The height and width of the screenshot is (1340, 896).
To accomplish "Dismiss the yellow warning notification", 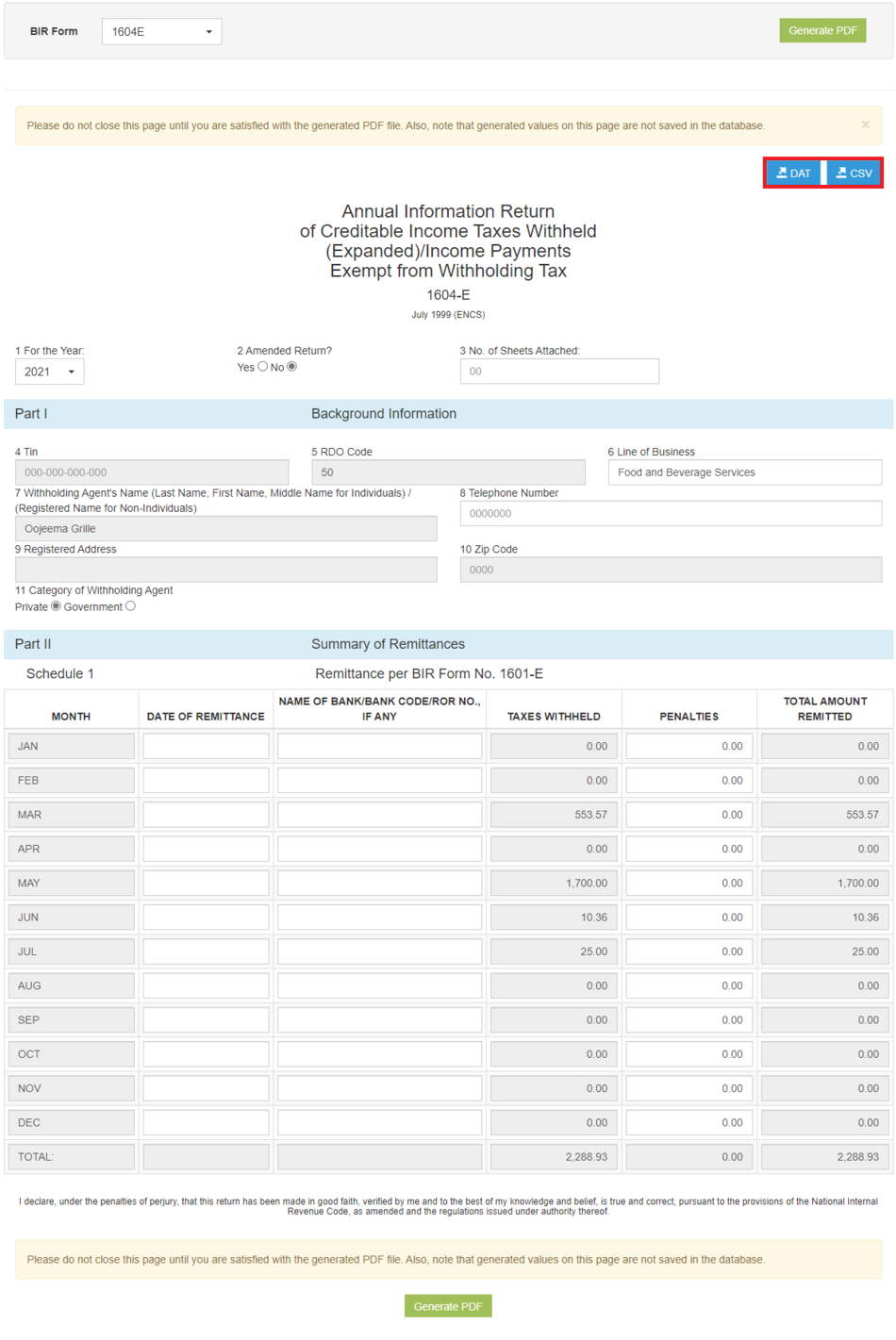I will pyautogui.click(x=865, y=124).
